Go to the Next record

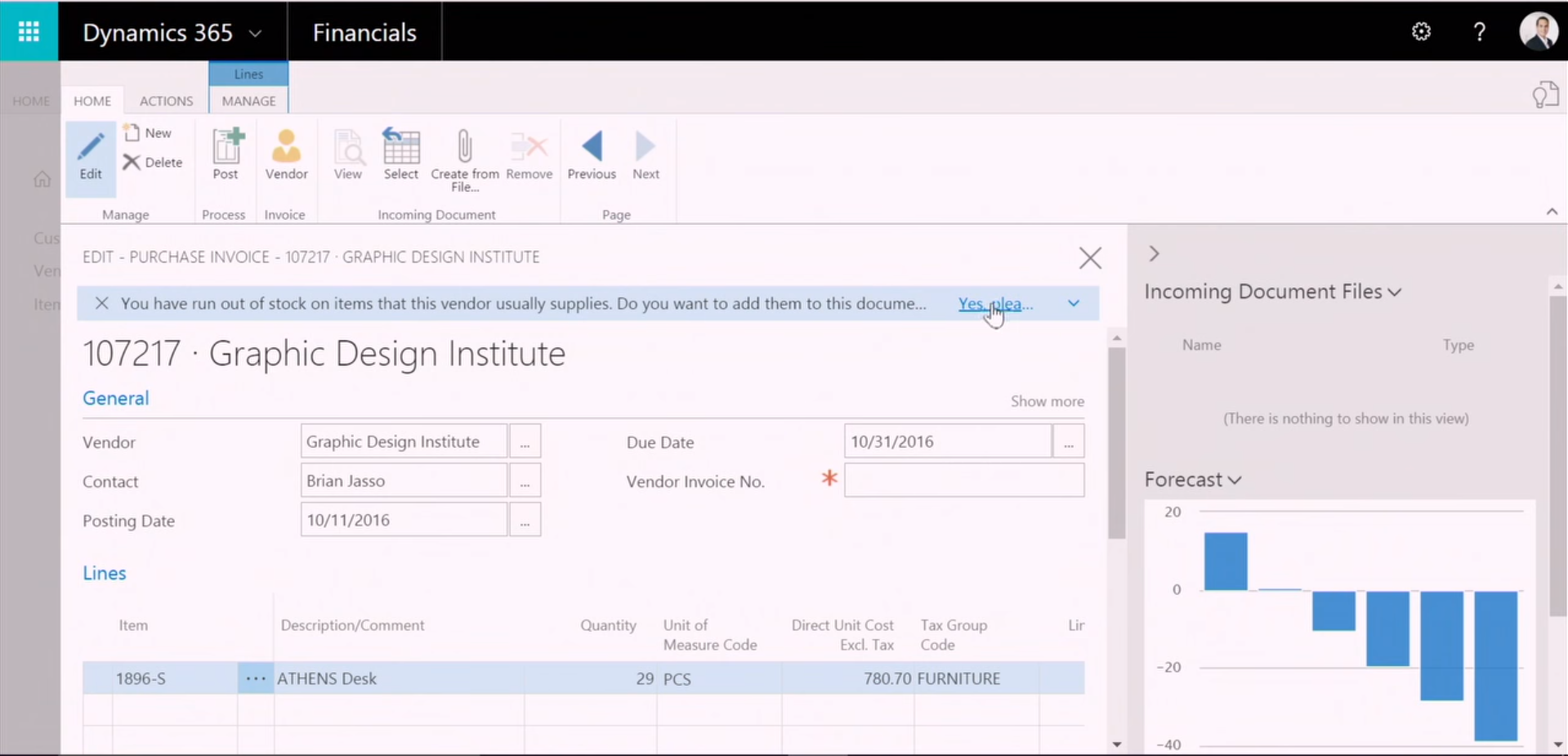646,154
